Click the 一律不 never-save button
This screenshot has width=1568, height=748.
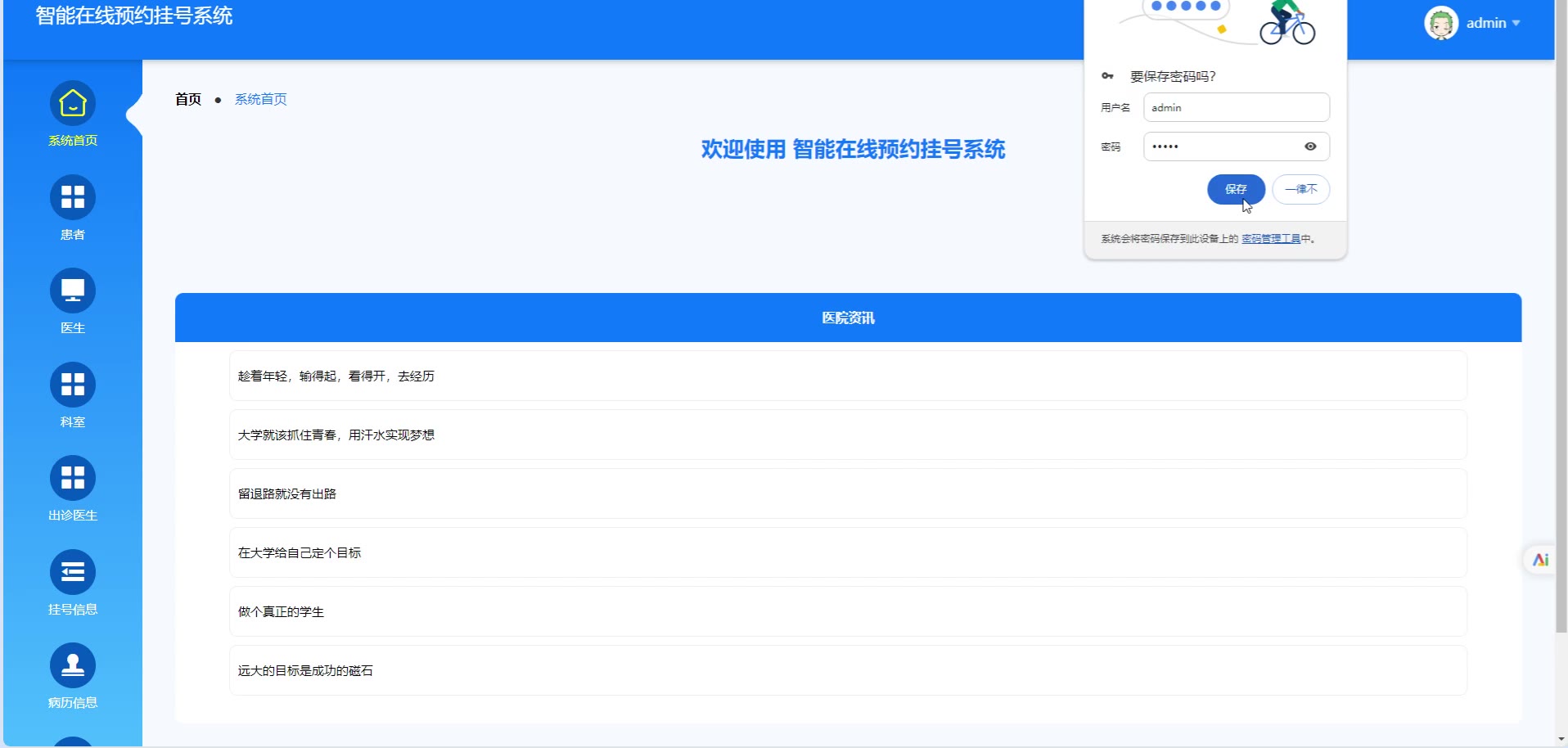tap(1301, 189)
